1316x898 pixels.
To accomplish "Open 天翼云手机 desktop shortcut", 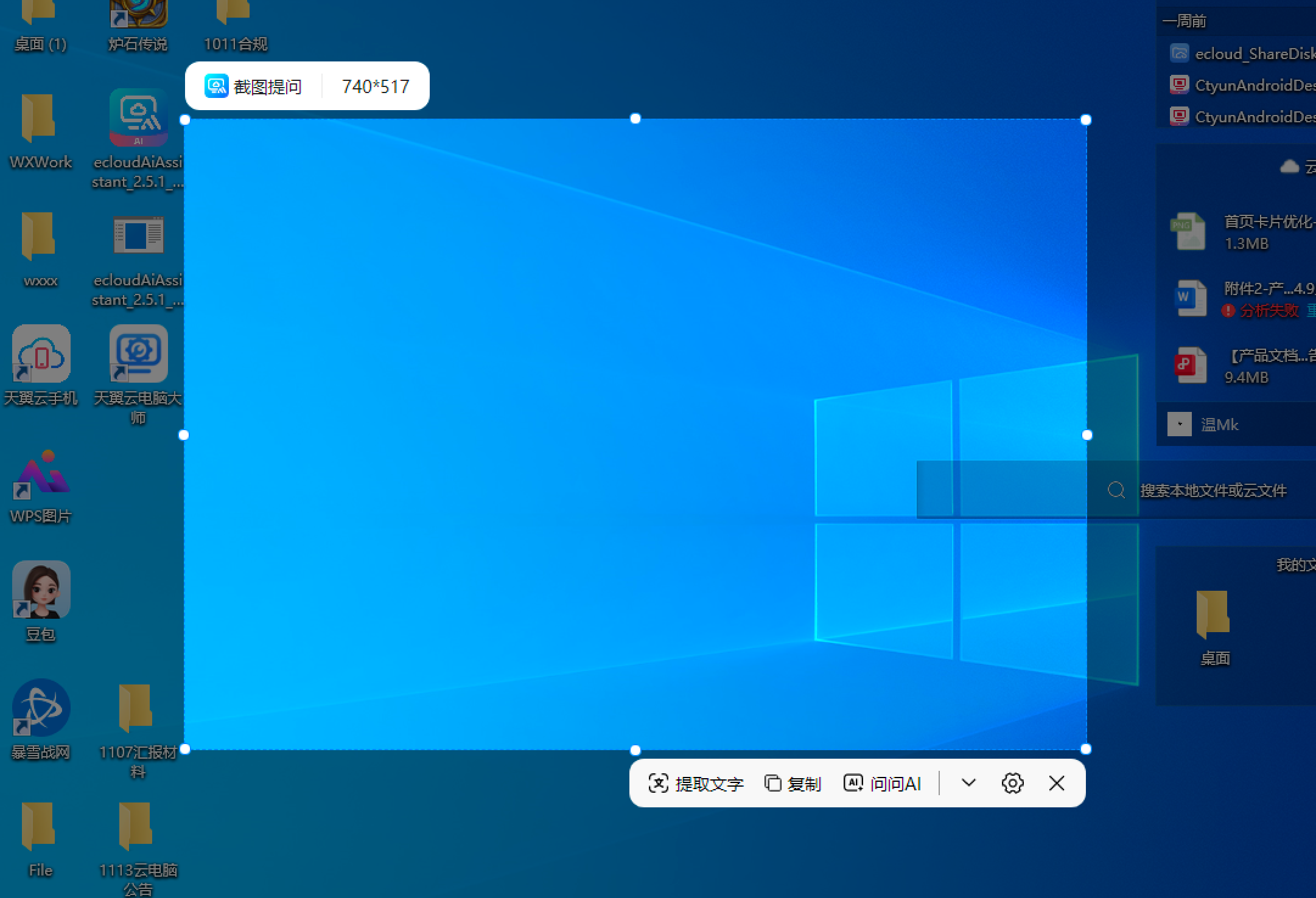I will pos(41,355).
